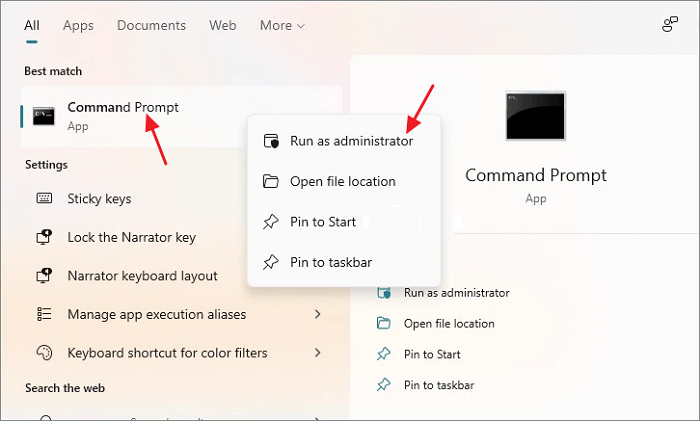
Task: Expand the More dropdown in the search tabs
Action: click(x=282, y=25)
